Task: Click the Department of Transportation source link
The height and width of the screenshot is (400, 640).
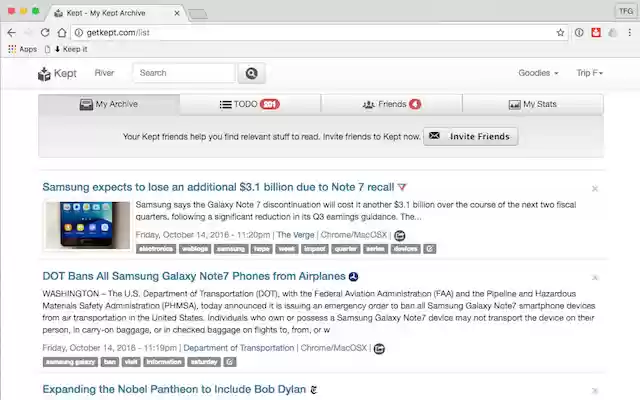Action: click(x=239, y=348)
